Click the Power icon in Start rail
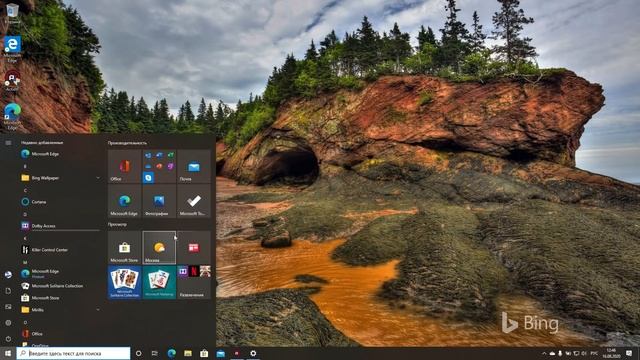 click(8, 339)
